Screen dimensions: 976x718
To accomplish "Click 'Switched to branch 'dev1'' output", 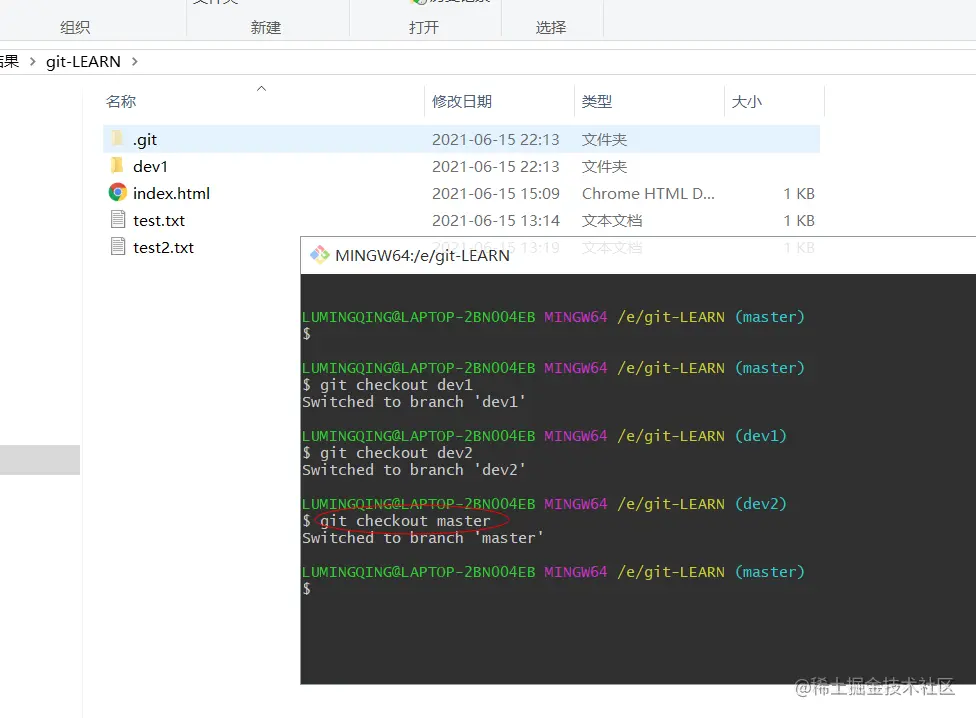I will point(414,402).
